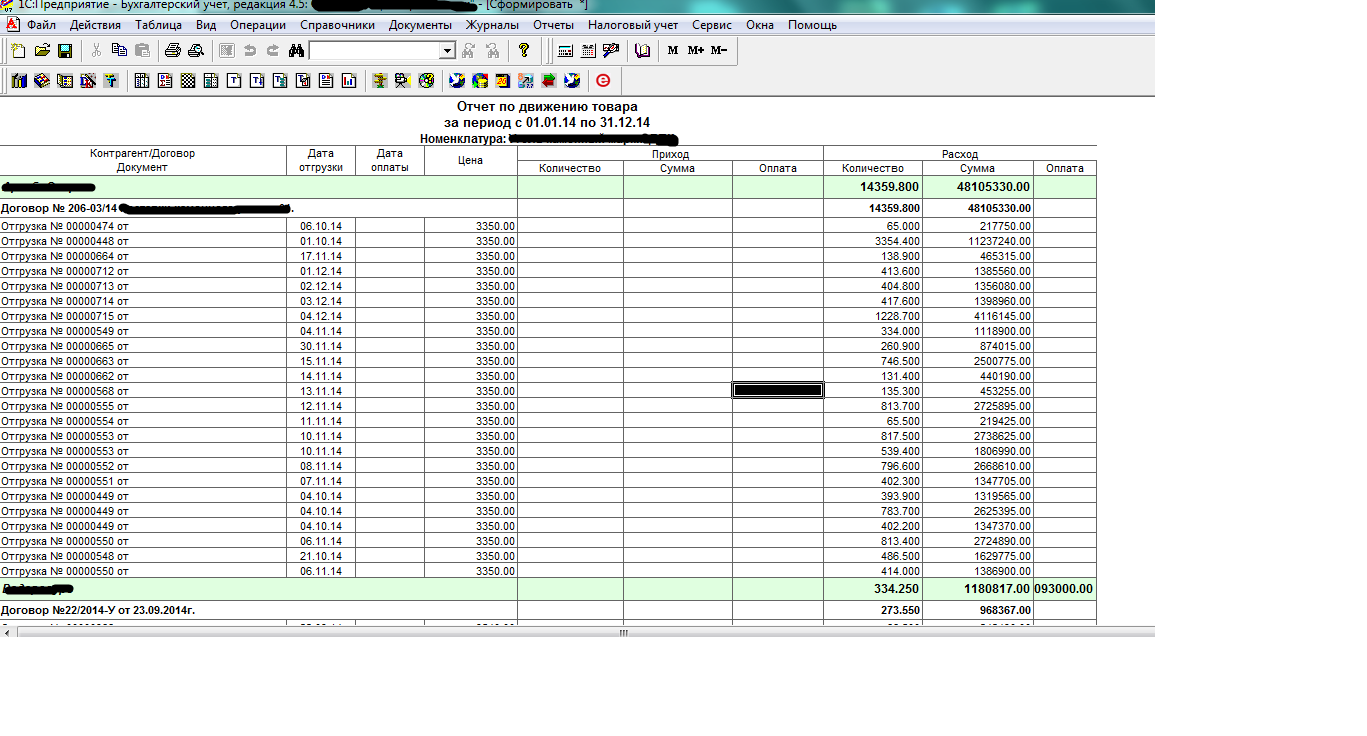Screen dimensions: 1367x736
Task: Click the horizontal scrollbar at bottom
Action: 623,632
